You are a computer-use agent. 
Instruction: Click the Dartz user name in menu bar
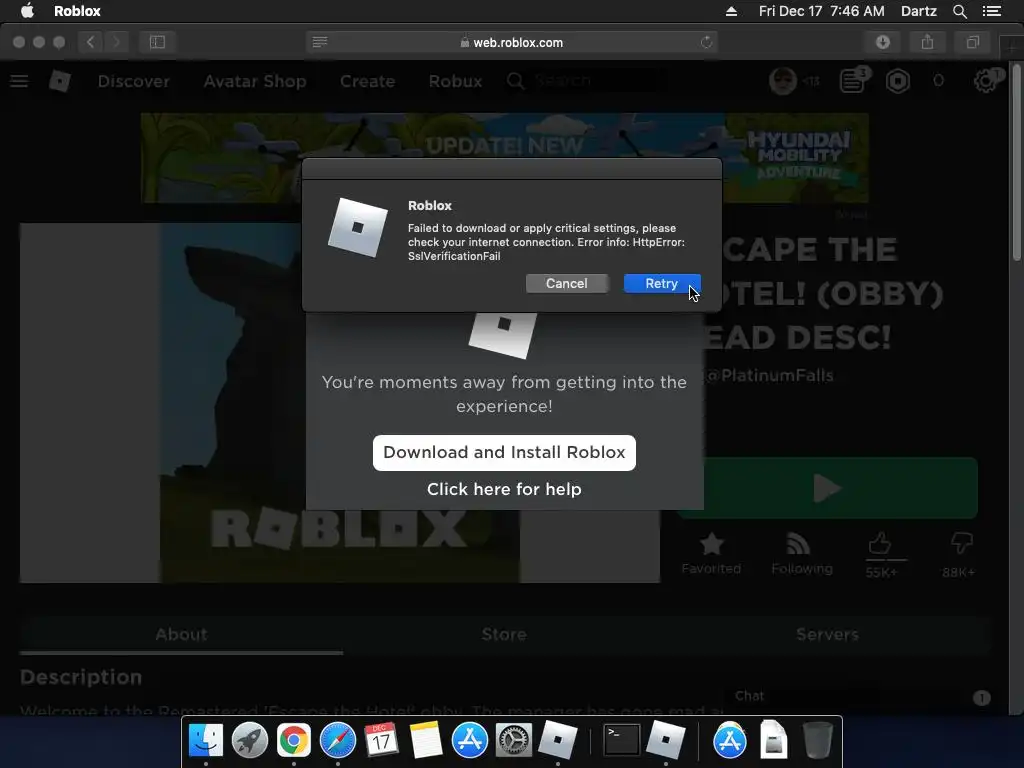(918, 11)
